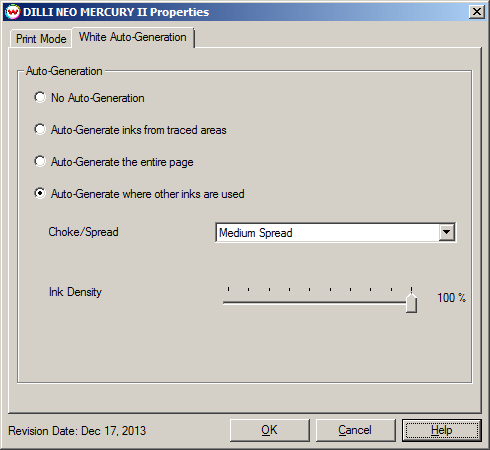Click the Medium Spread combo box field

click(335, 232)
